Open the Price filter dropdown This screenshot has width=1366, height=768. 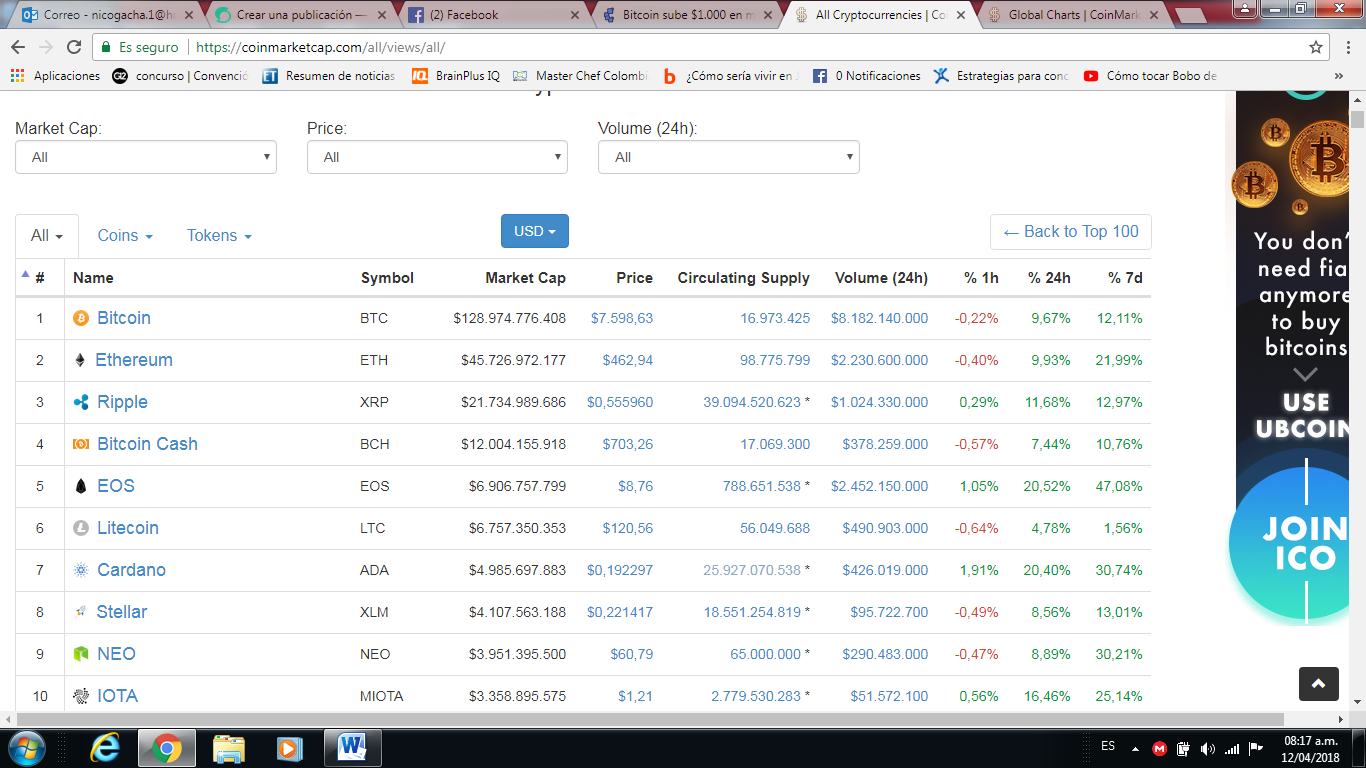pyautogui.click(x=437, y=157)
